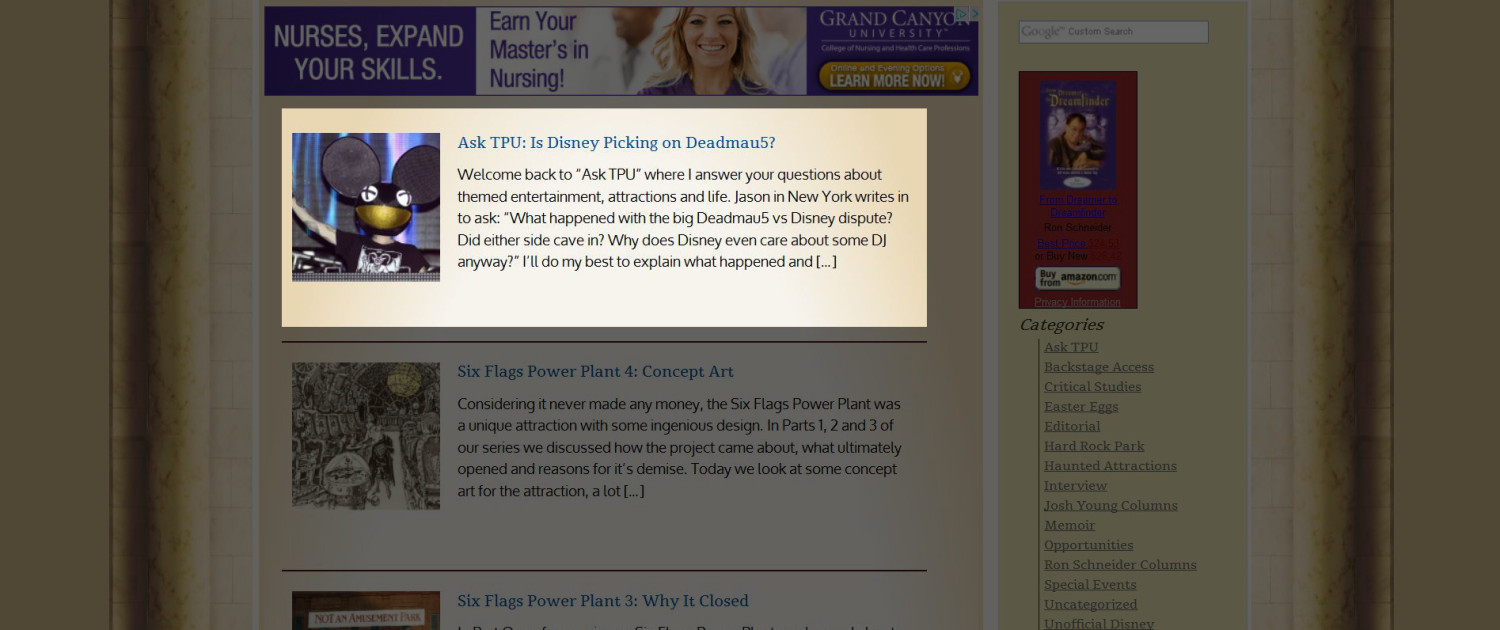Click the 'Buy from amazon.com' button
This screenshot has height=630, width=1500.
pyautogui.click(x=1078, y=278)
